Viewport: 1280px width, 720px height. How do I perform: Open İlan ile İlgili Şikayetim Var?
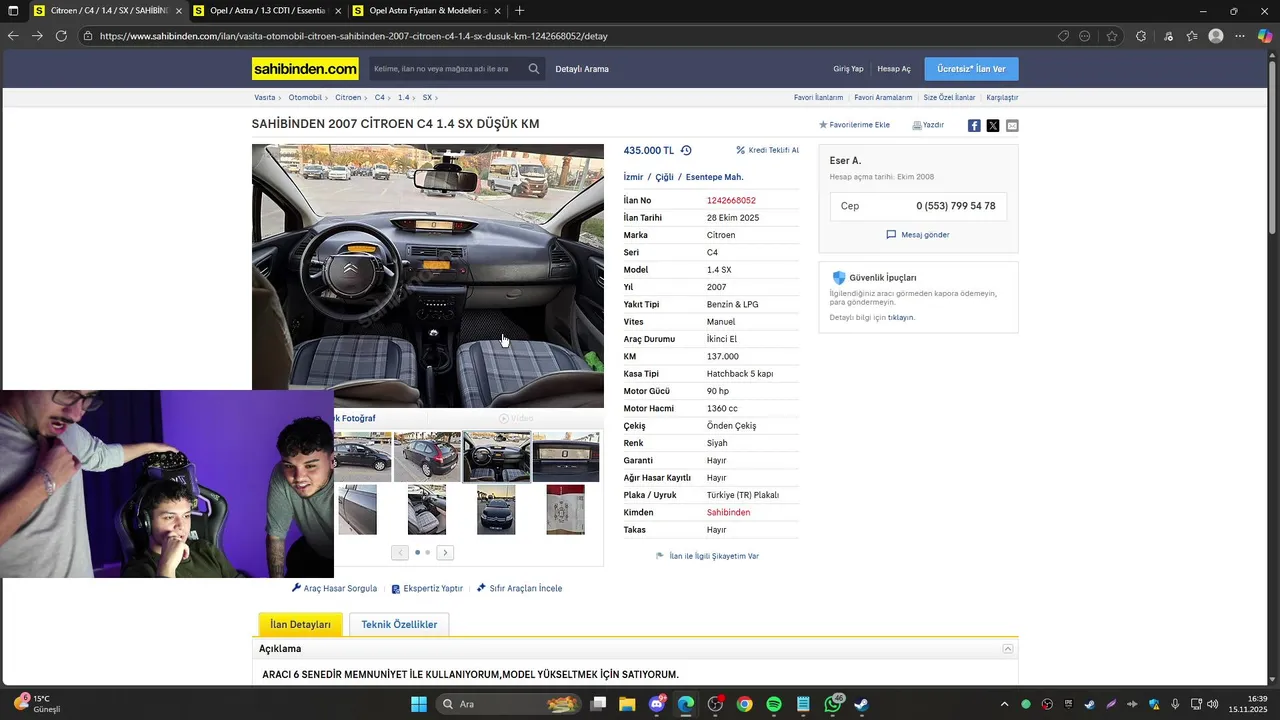tap(707, 556)
